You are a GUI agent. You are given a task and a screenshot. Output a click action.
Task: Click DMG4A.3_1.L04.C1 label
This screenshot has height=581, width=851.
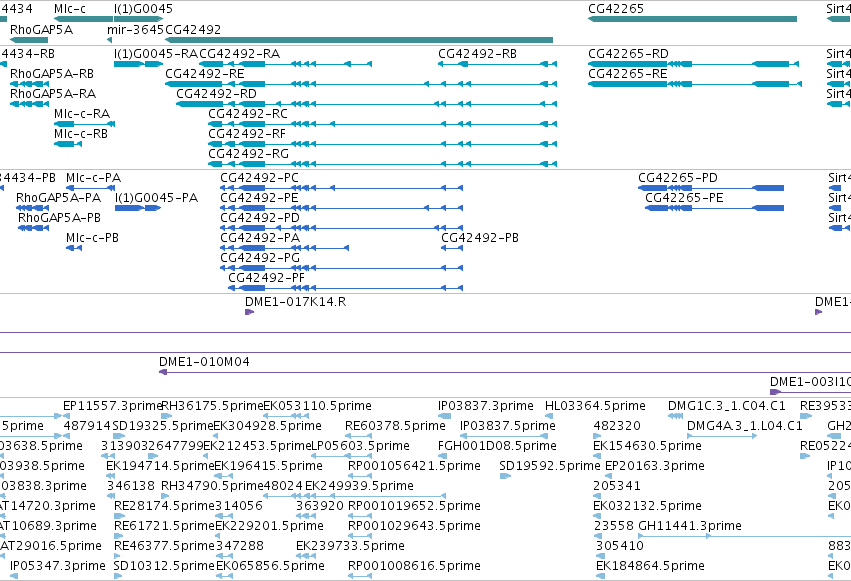(745, 426)
